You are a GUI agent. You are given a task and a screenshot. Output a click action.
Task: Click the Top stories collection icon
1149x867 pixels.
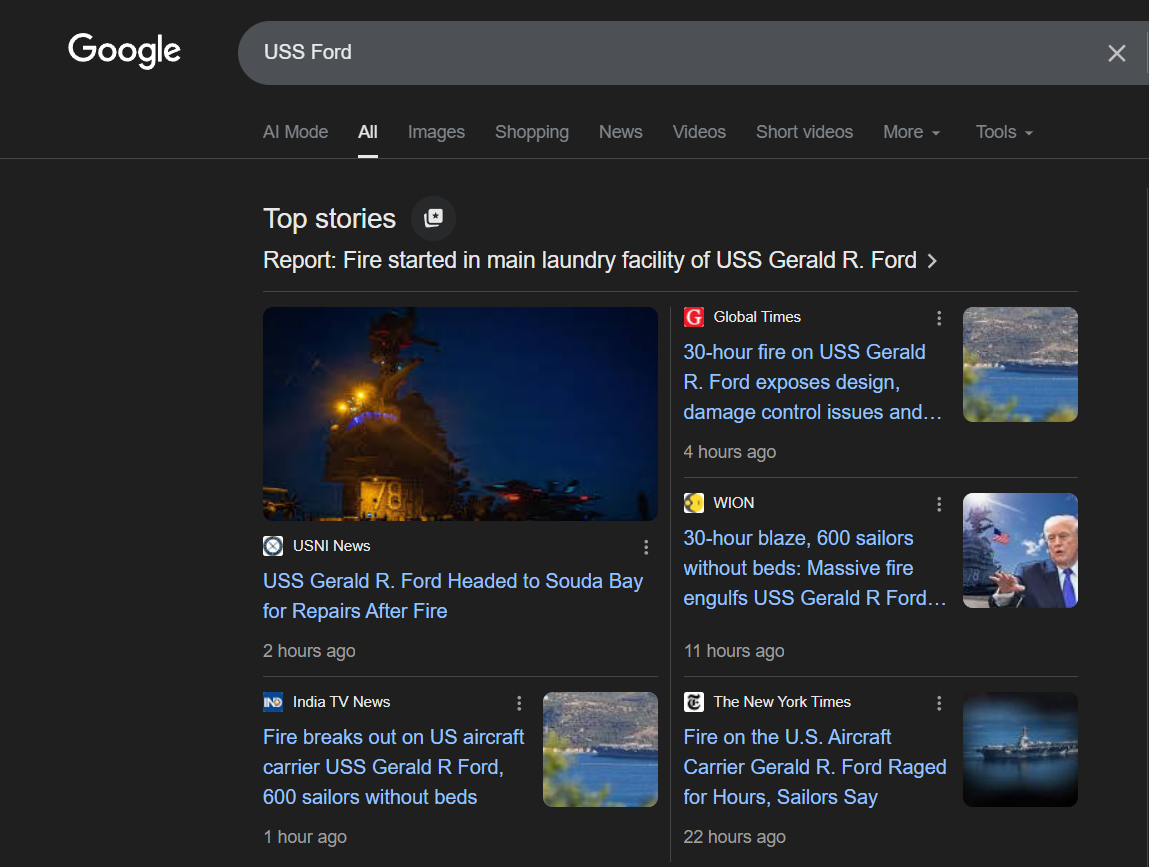point(433,218)
